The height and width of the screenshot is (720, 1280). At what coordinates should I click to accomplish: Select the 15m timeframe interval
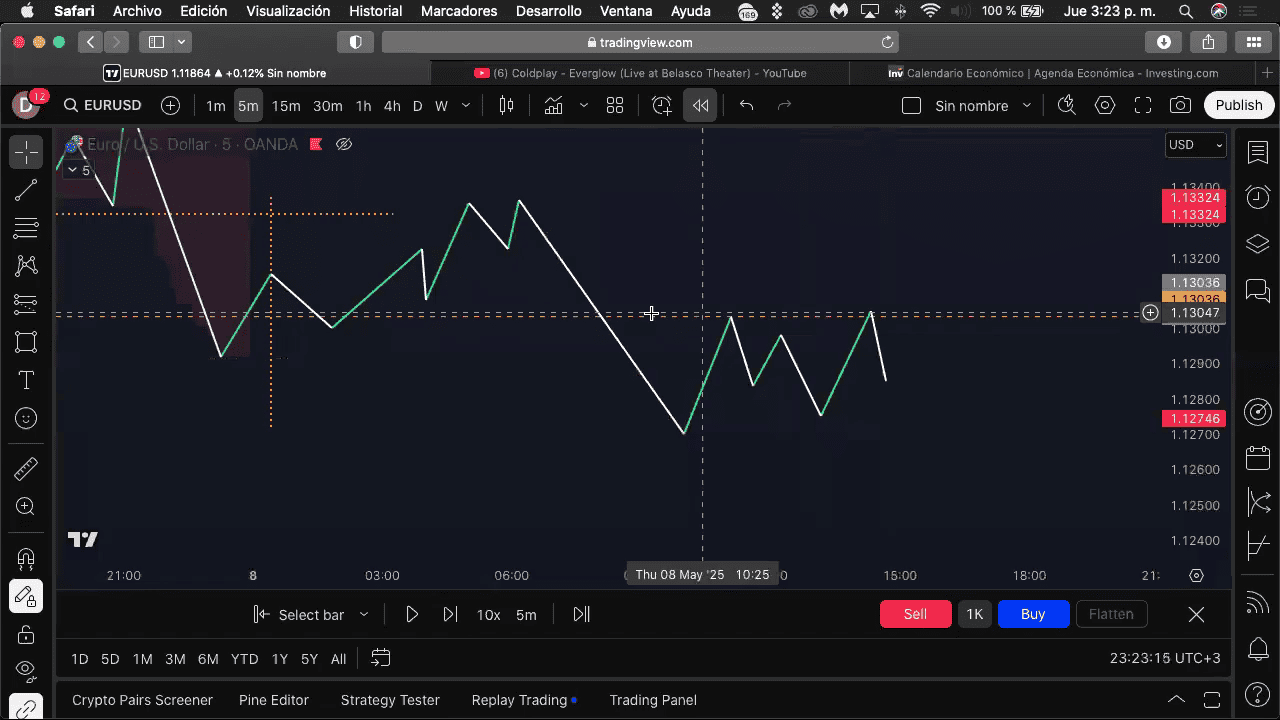pos(286,105)
